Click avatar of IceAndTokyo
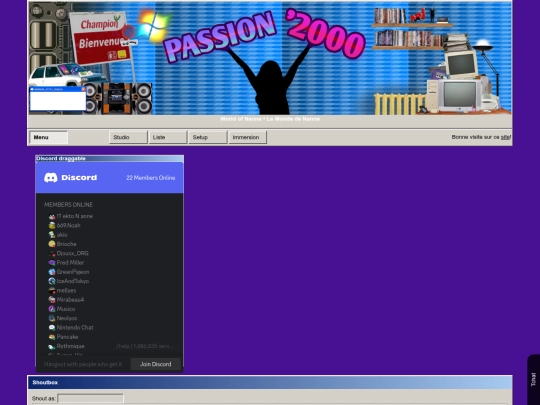The height and width of the screenshot is (405, 540). click(x=52, y=281)
